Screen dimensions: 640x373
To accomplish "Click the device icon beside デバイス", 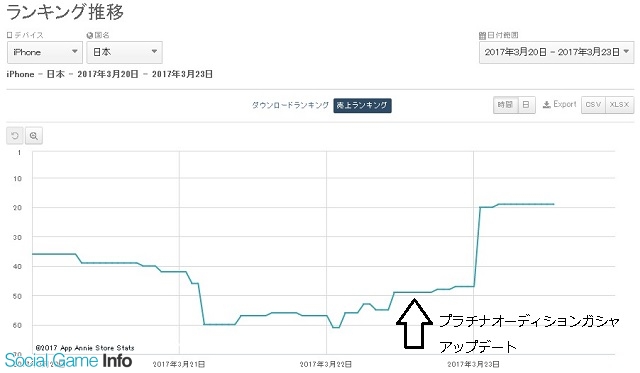I will (x=10, y=36).
